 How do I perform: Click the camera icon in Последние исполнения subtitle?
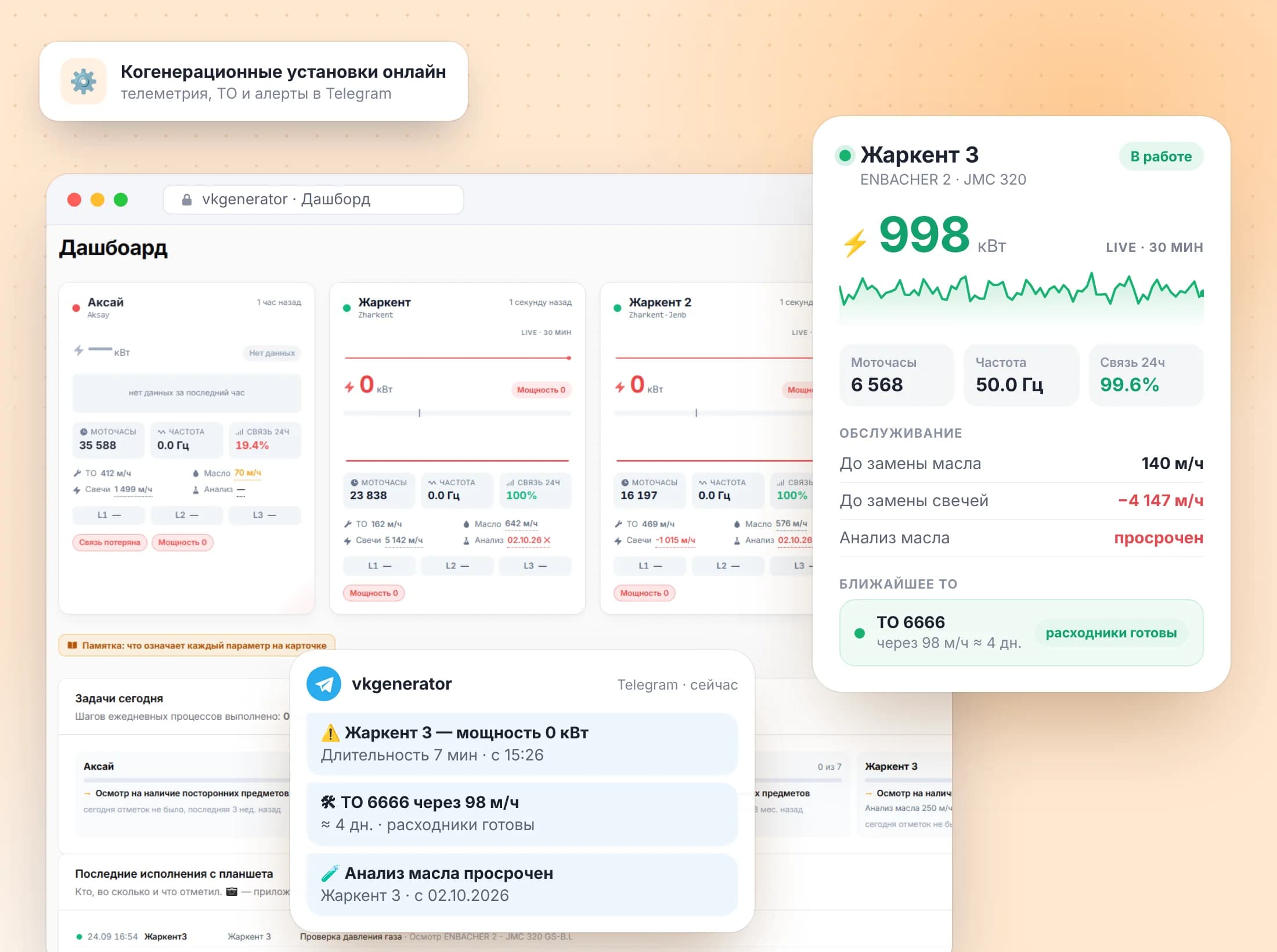point(232,892)
